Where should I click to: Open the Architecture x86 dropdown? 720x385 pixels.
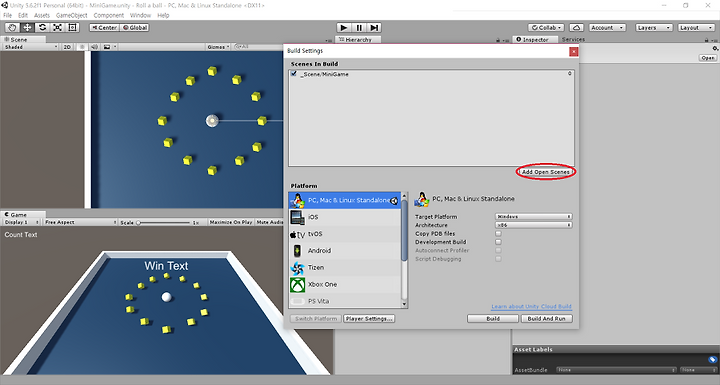tap(534, 225)
